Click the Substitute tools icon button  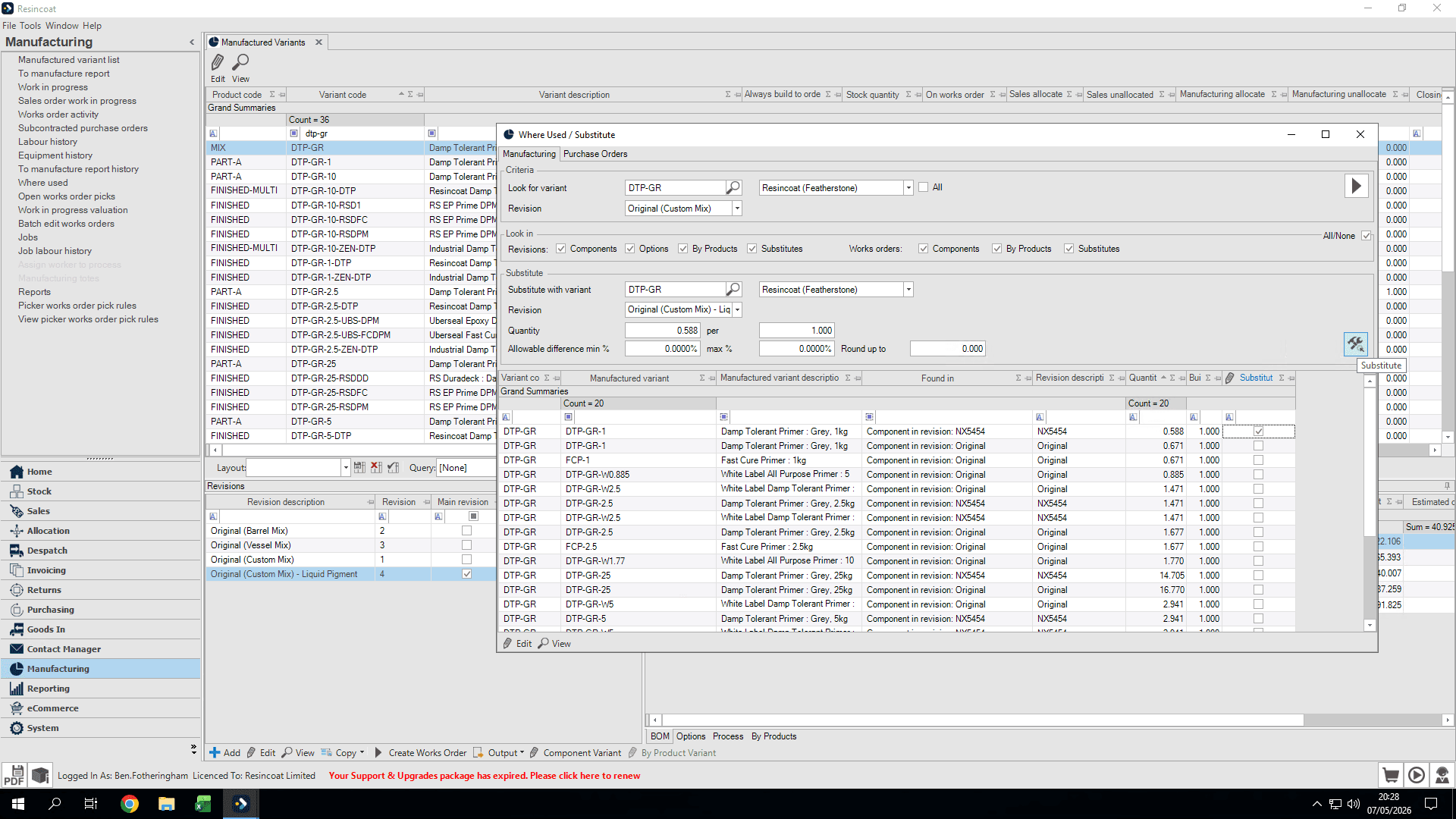point(1355,344)
